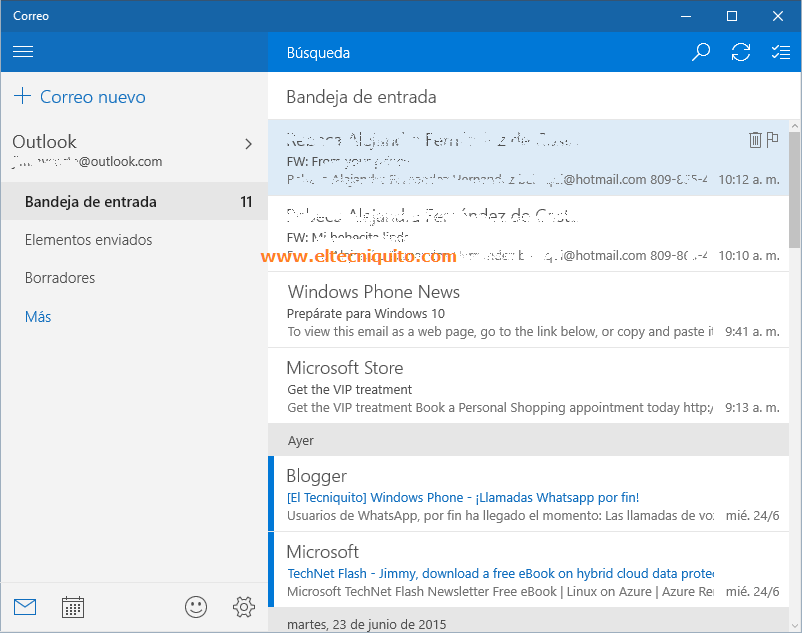The height and width of the screenshot is (633, 802).
Task: Open the Microsoft Store email
Action: pyautogui.click(x=528, y=386)
